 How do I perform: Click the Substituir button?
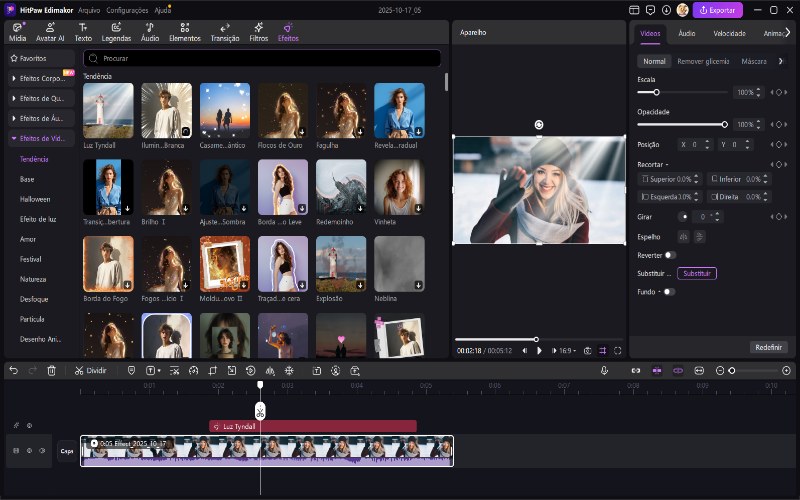pos(696,273)
